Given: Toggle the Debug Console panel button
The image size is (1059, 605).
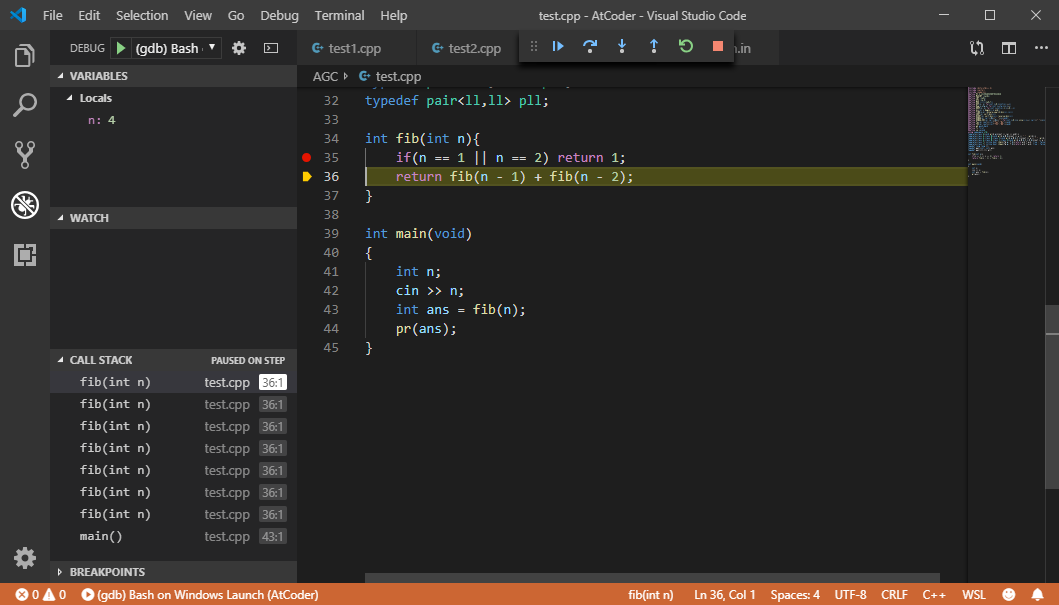Looking at the screenshot, I should 271,48.
